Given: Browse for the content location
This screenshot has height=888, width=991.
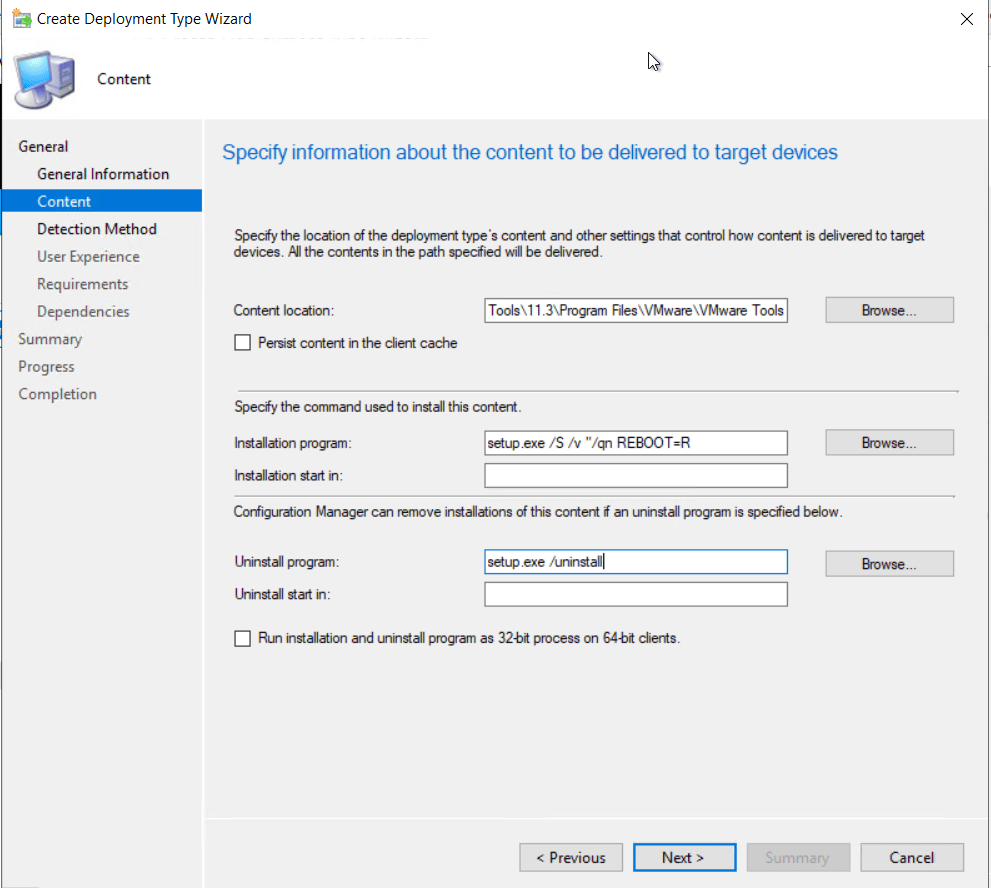Looking at the screenshot, I should pyautogui.click(x=889, y=310).
